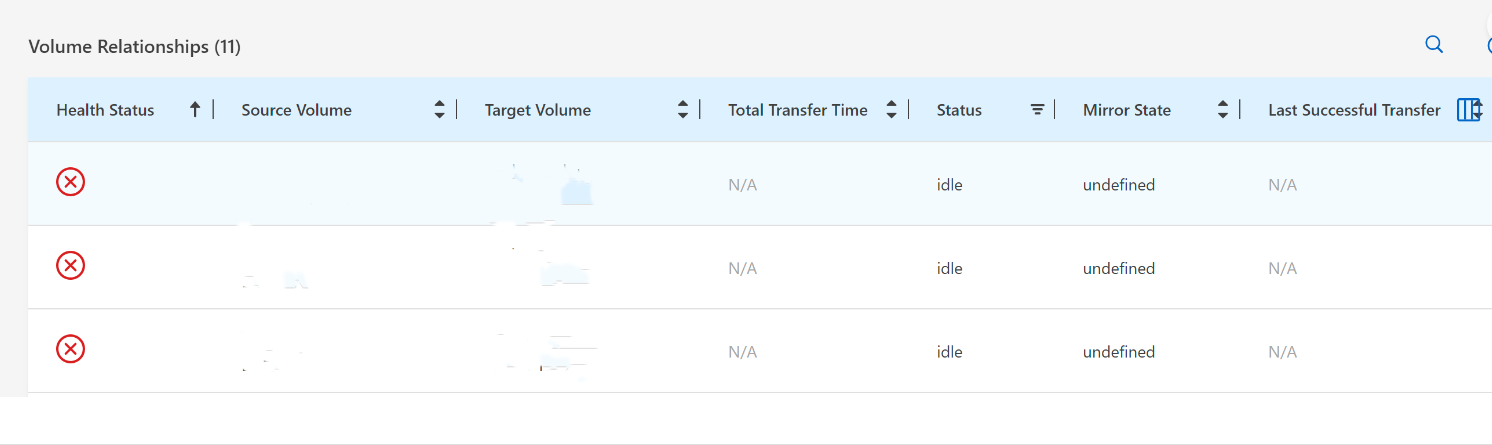Click the Health Status column header
The height and width of the screenshot is (445, 1492).
click(x=105, y=110)
